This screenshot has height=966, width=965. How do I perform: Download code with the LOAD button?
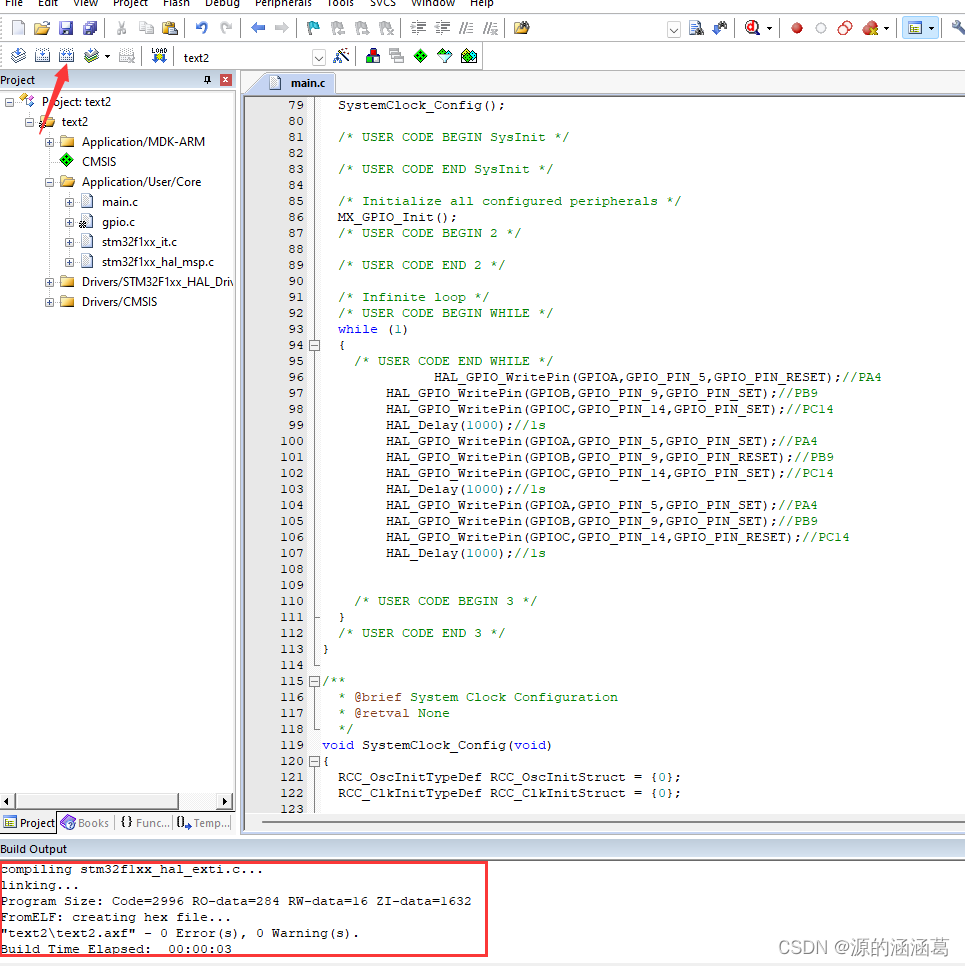(x=159, y=56)
